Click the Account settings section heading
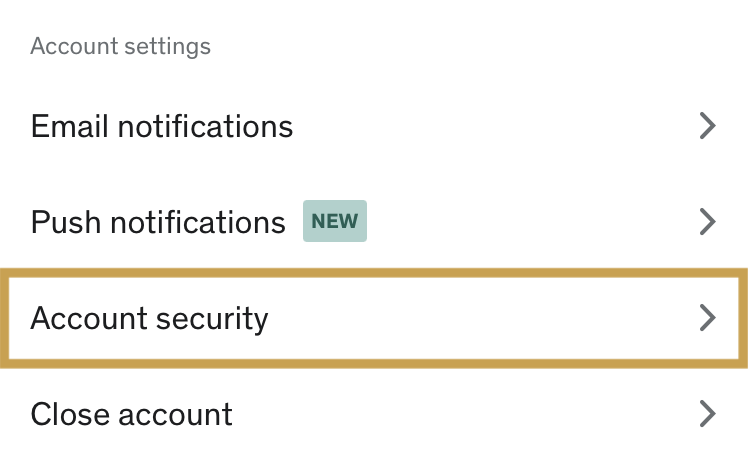 [121, 46]
